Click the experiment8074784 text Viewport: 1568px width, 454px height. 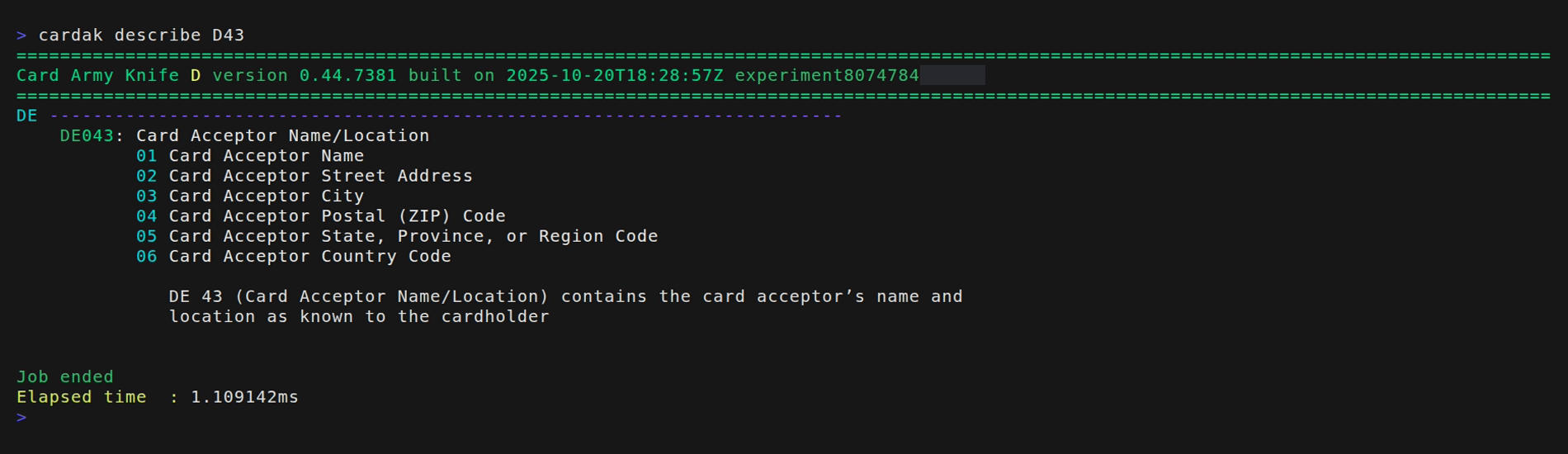point(826,76)
